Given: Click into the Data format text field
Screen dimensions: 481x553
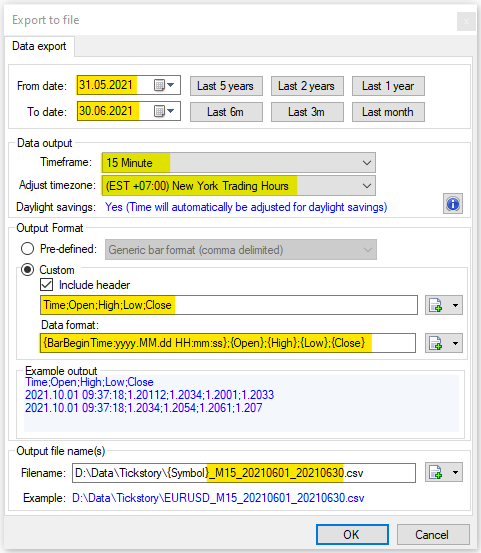Looking at the screenshot, I should tap(228, 343).
